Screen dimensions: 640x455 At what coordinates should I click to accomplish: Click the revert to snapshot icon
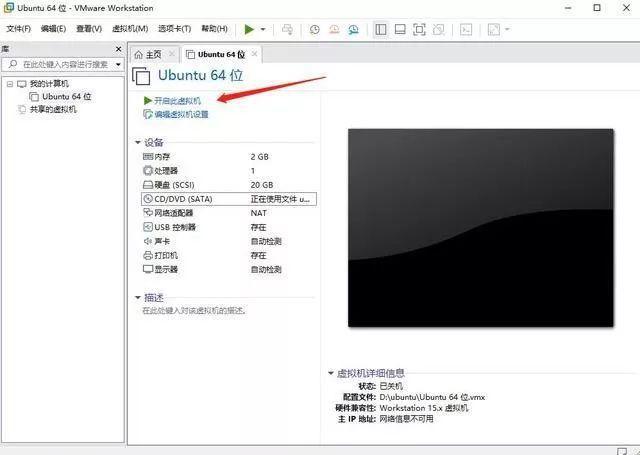(x=334, y=29)
